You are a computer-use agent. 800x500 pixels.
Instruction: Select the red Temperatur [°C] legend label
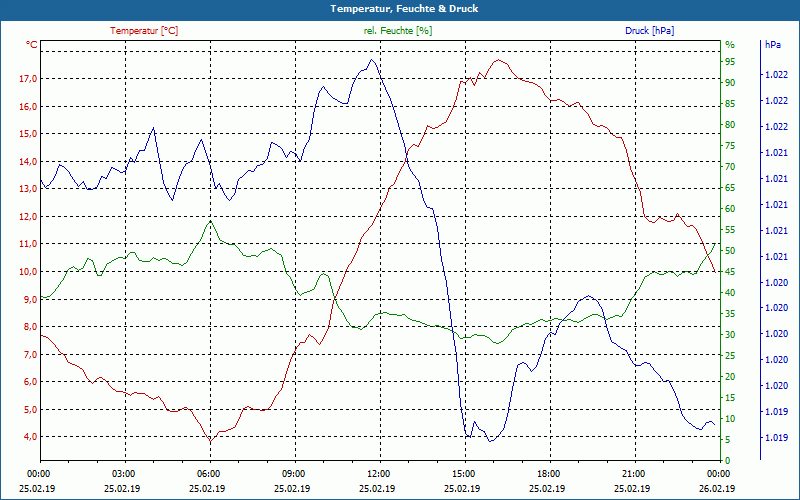[x=144, y=31]
